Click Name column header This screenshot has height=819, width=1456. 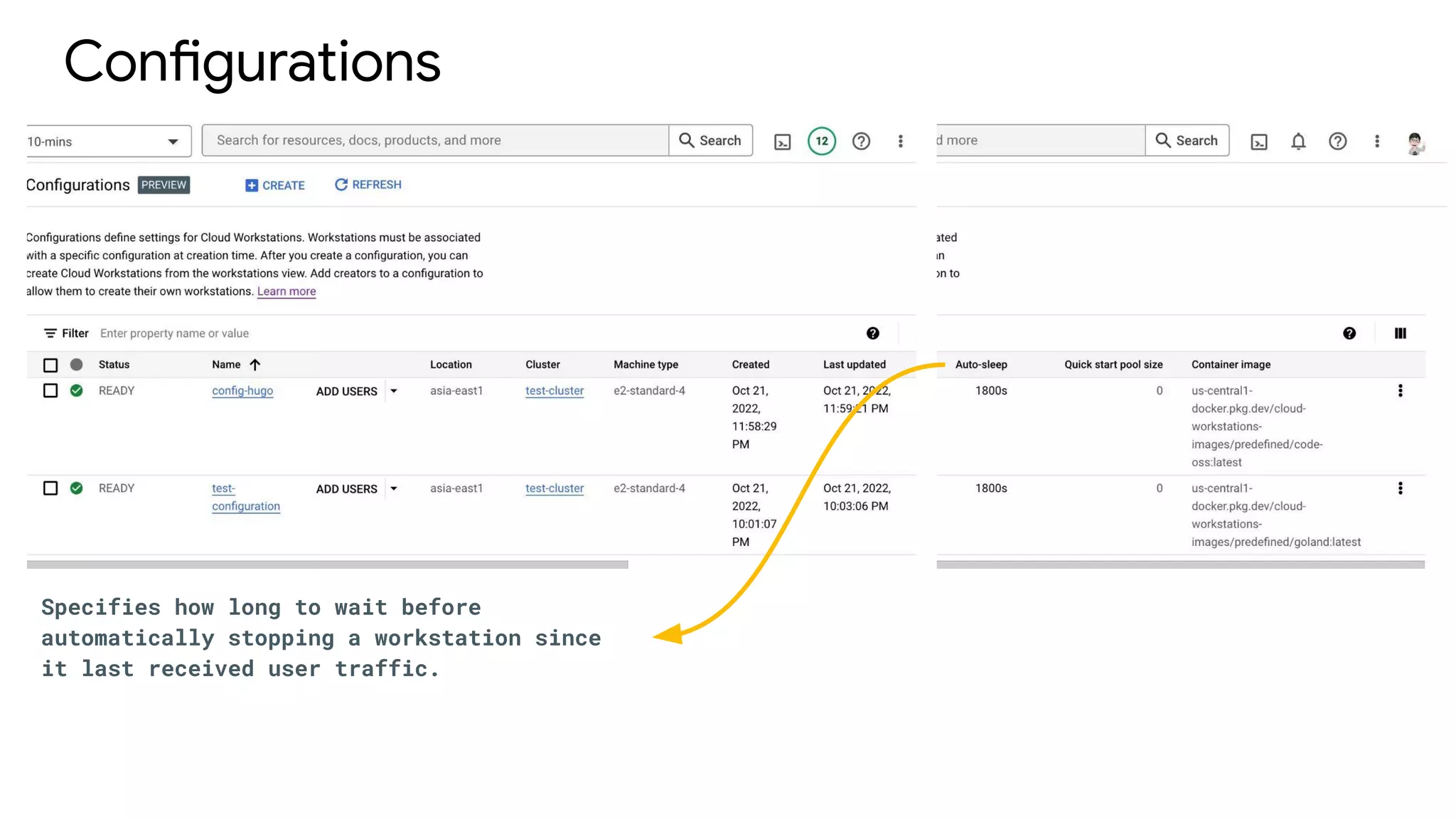226,365
